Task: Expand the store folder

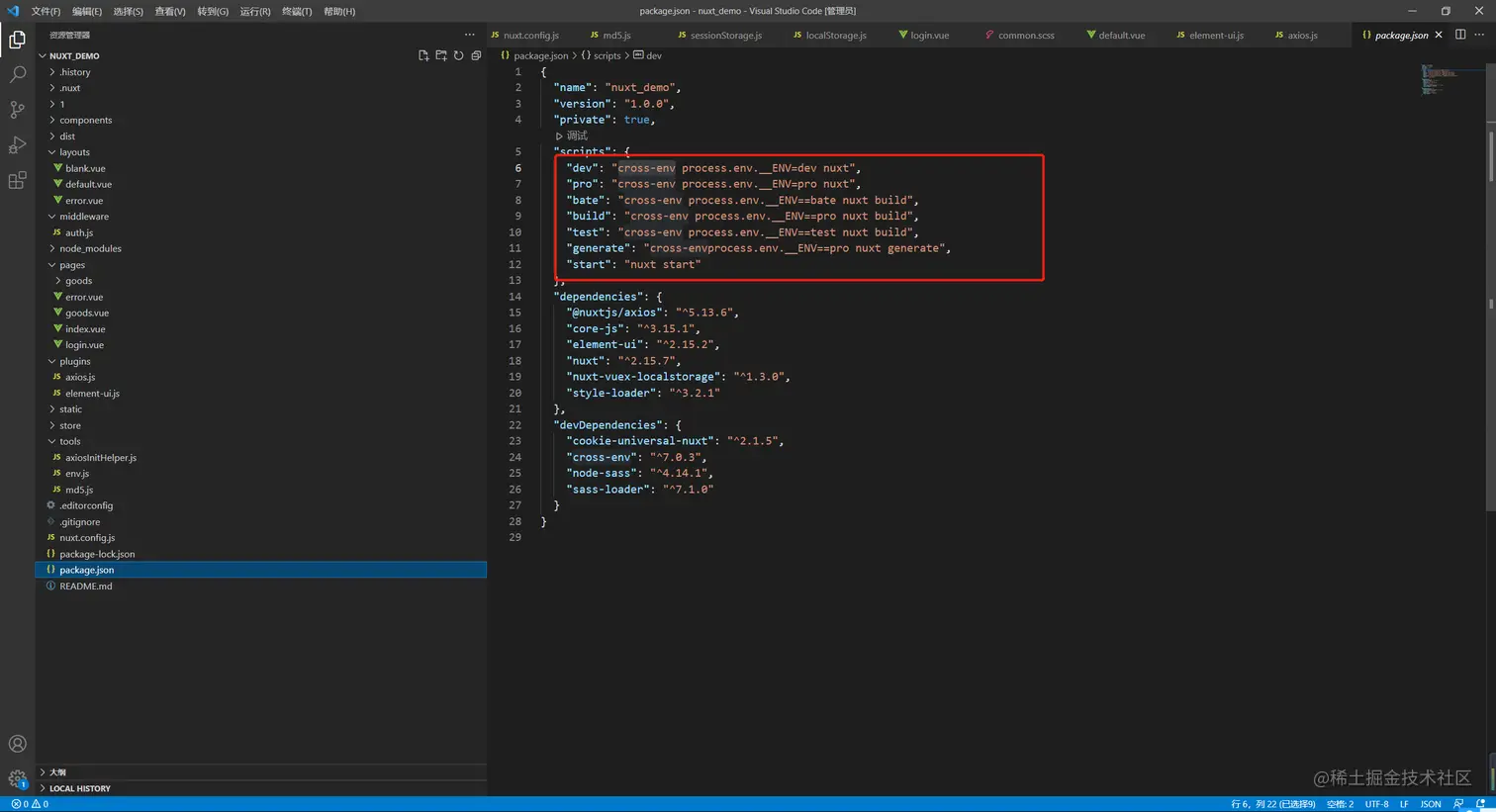Action: (261, 425)
